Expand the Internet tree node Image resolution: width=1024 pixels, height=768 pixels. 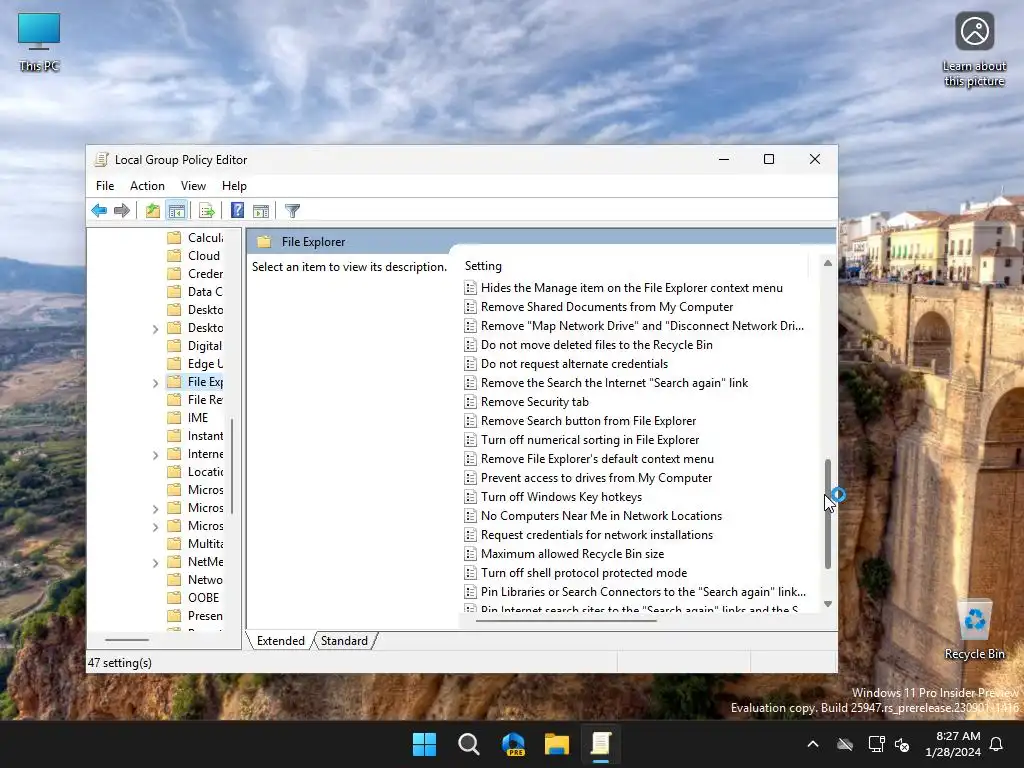click(155, 455)
